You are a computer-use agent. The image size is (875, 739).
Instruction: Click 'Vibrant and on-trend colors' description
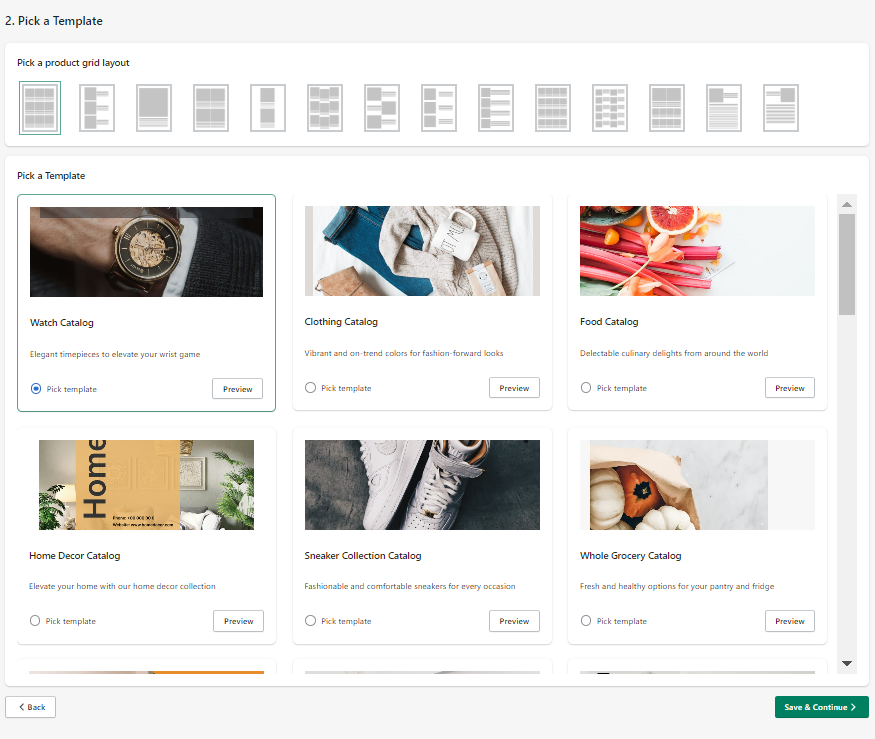[x=404, y=353]
